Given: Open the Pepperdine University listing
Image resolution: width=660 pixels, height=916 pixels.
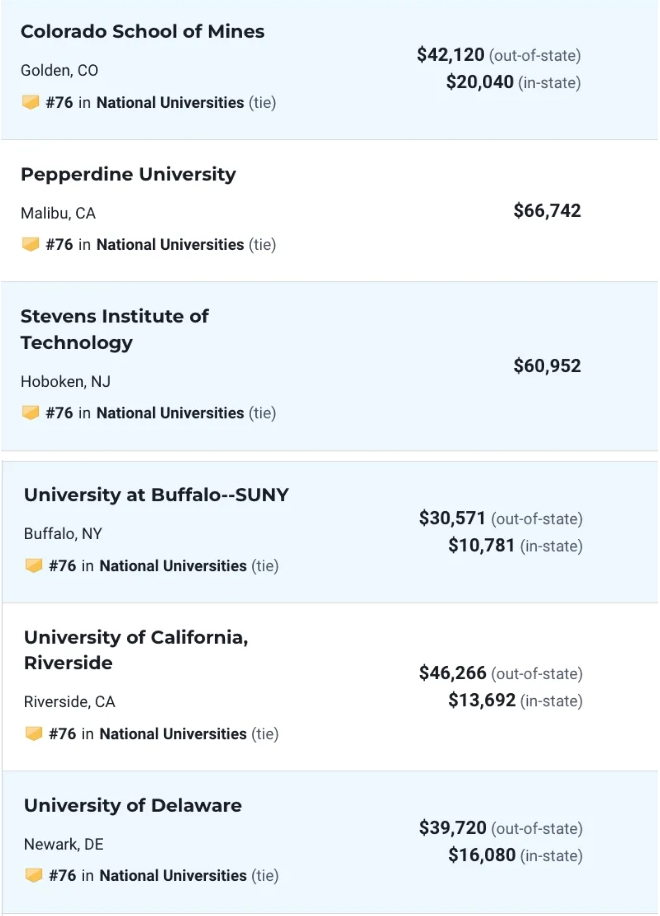Looking at the screenshot, I should coord(128,174).
